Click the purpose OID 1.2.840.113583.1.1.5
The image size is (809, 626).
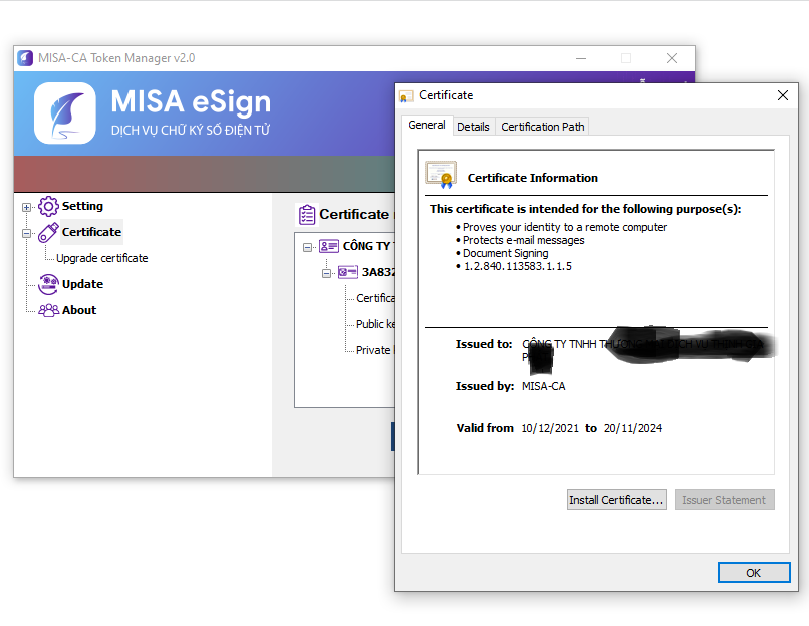point(517,266)
